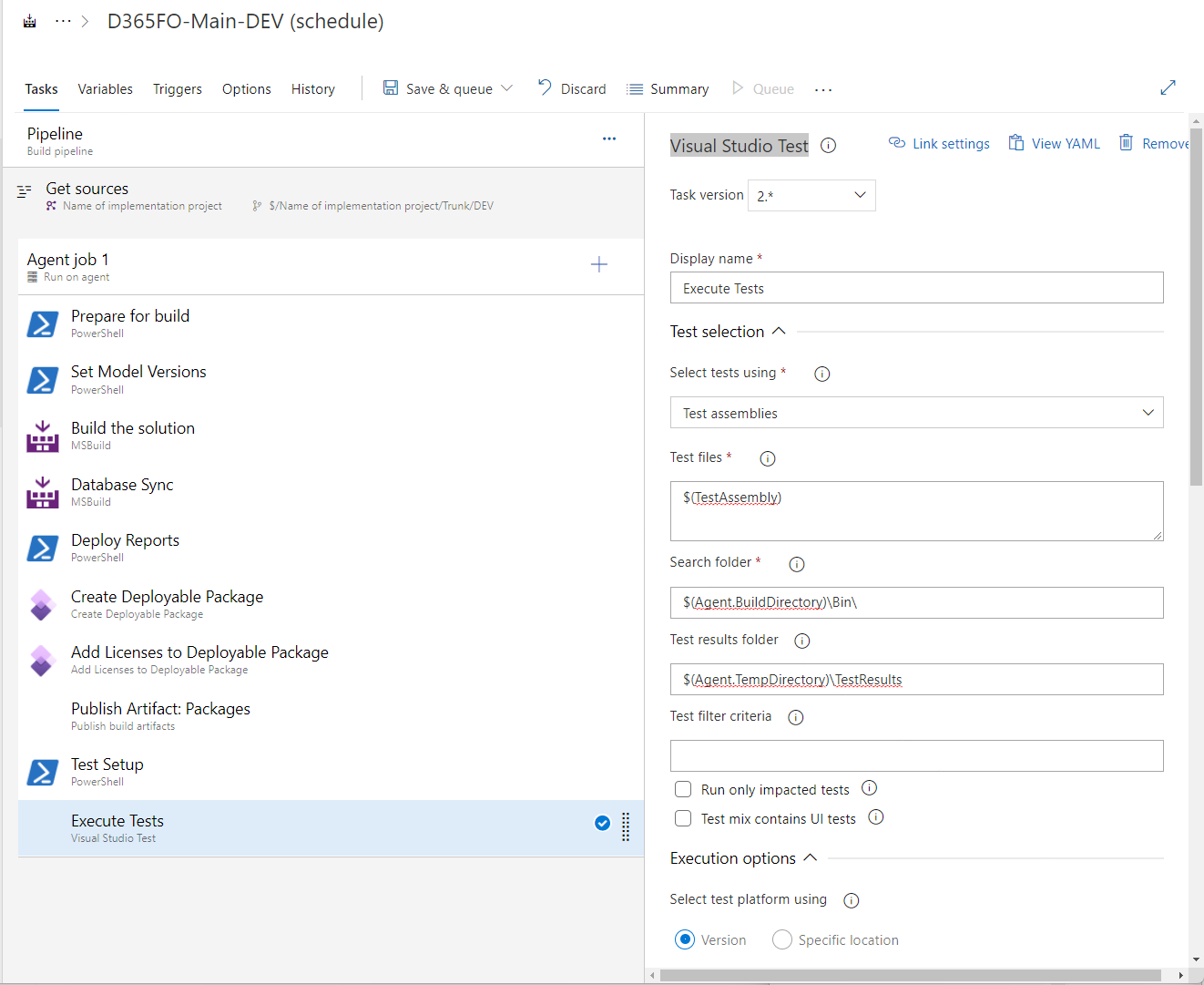Open the Pipeline ellipsis more options
Viewport: 1204px width, 985px height.
pyautogui.click(x=609, y=139)
